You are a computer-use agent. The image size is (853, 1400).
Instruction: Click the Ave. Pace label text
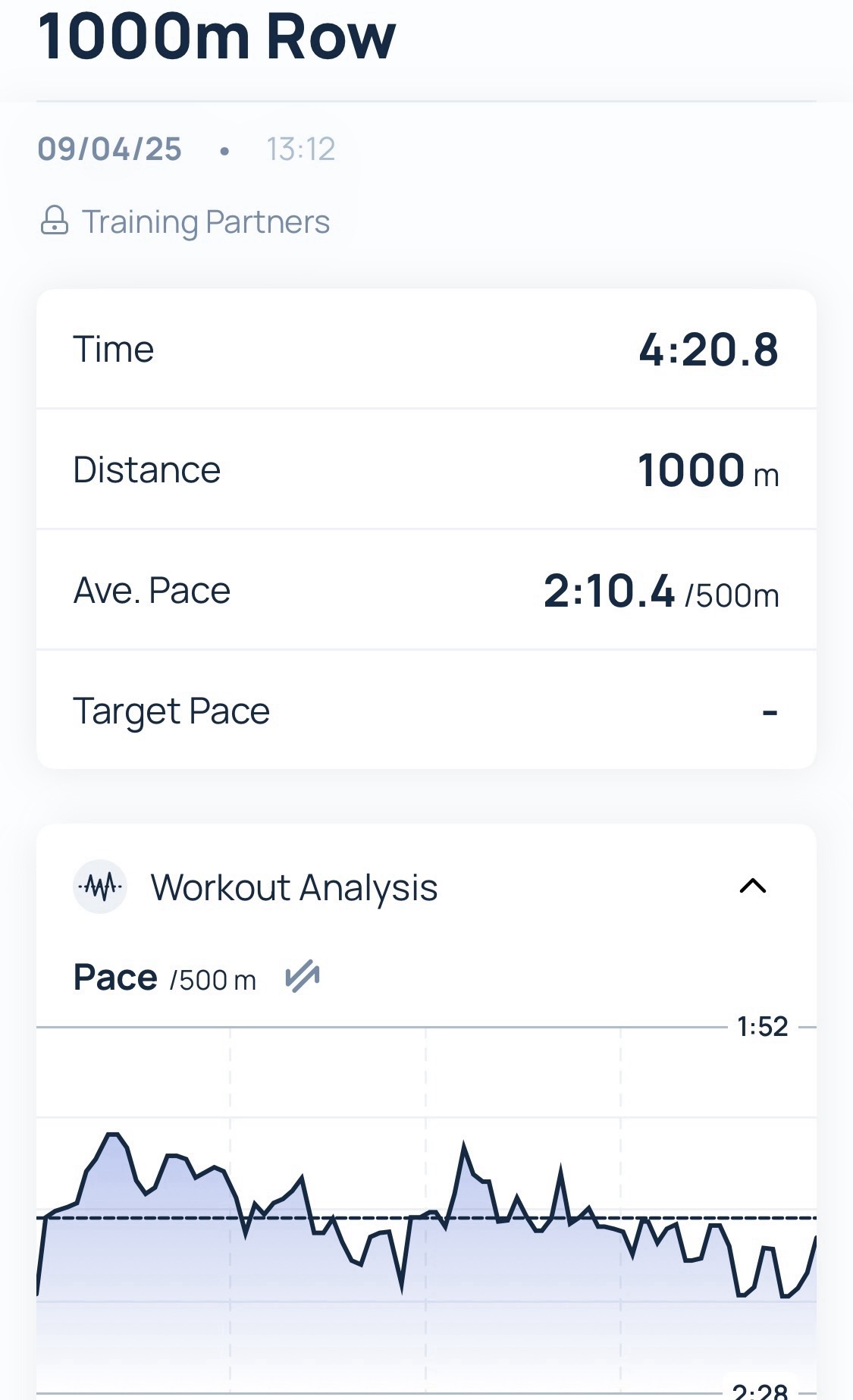152,591
